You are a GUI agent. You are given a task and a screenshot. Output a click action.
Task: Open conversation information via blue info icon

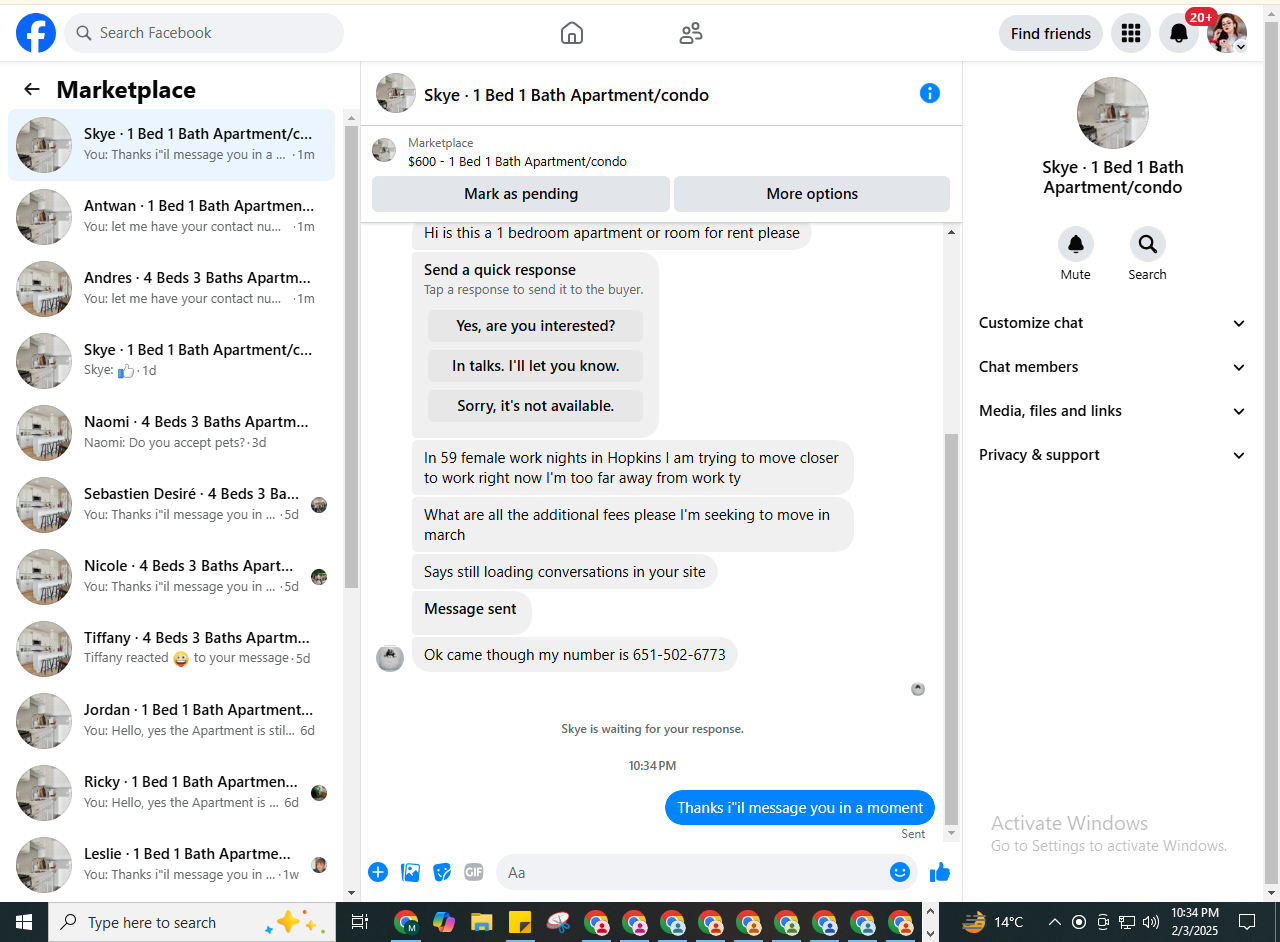click(x=930, y=93)
